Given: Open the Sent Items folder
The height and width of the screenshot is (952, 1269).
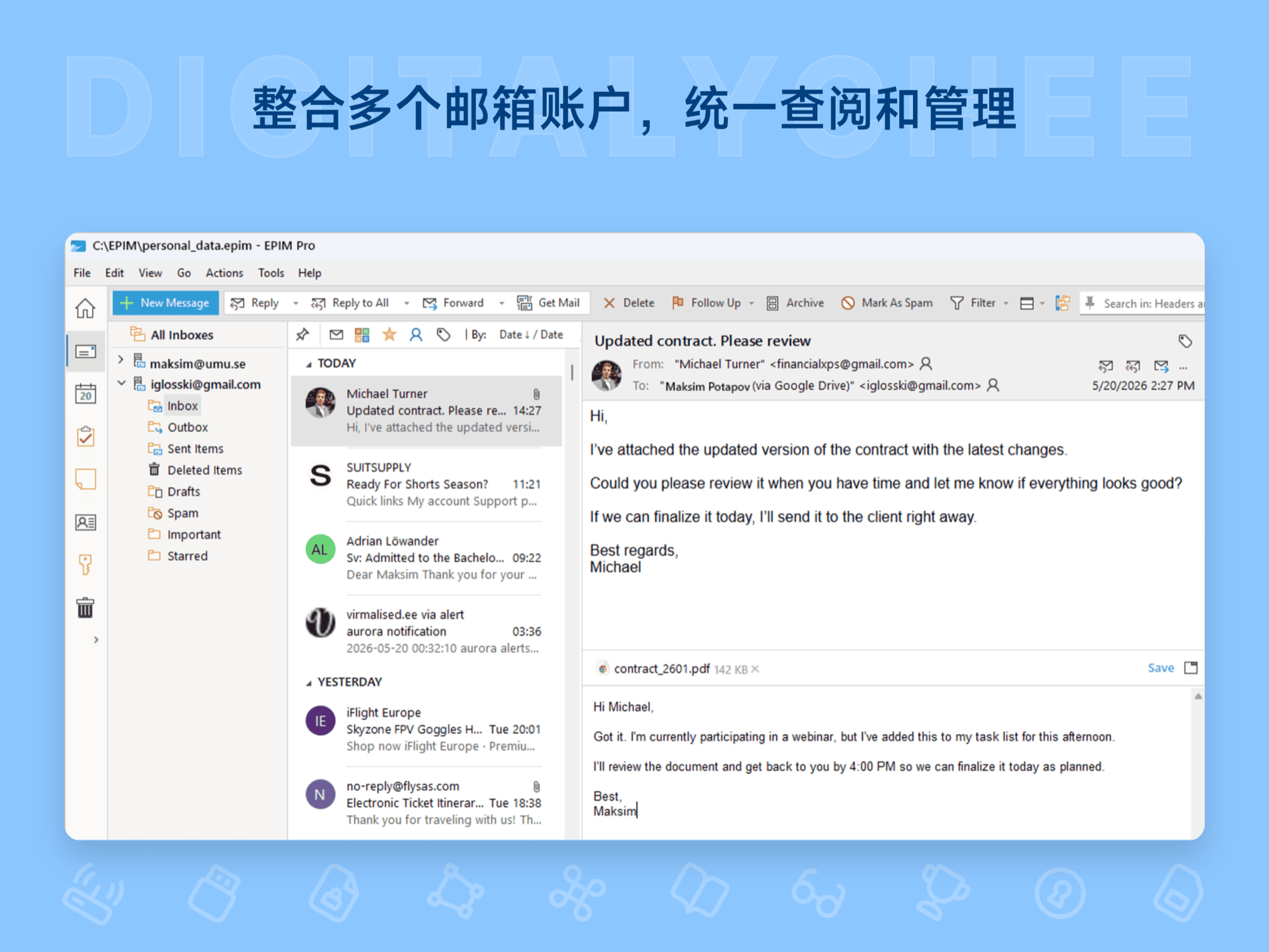Looking at the screenshot, I should pyautogui.click(x=186, y=449).
